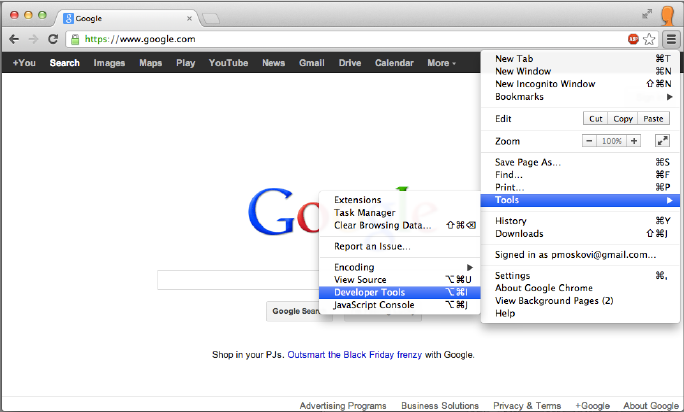The height and width of the screenshot is (412, 684).
Task: Close the Google tab
Action: pyautogui.click(x=189, y=18)
